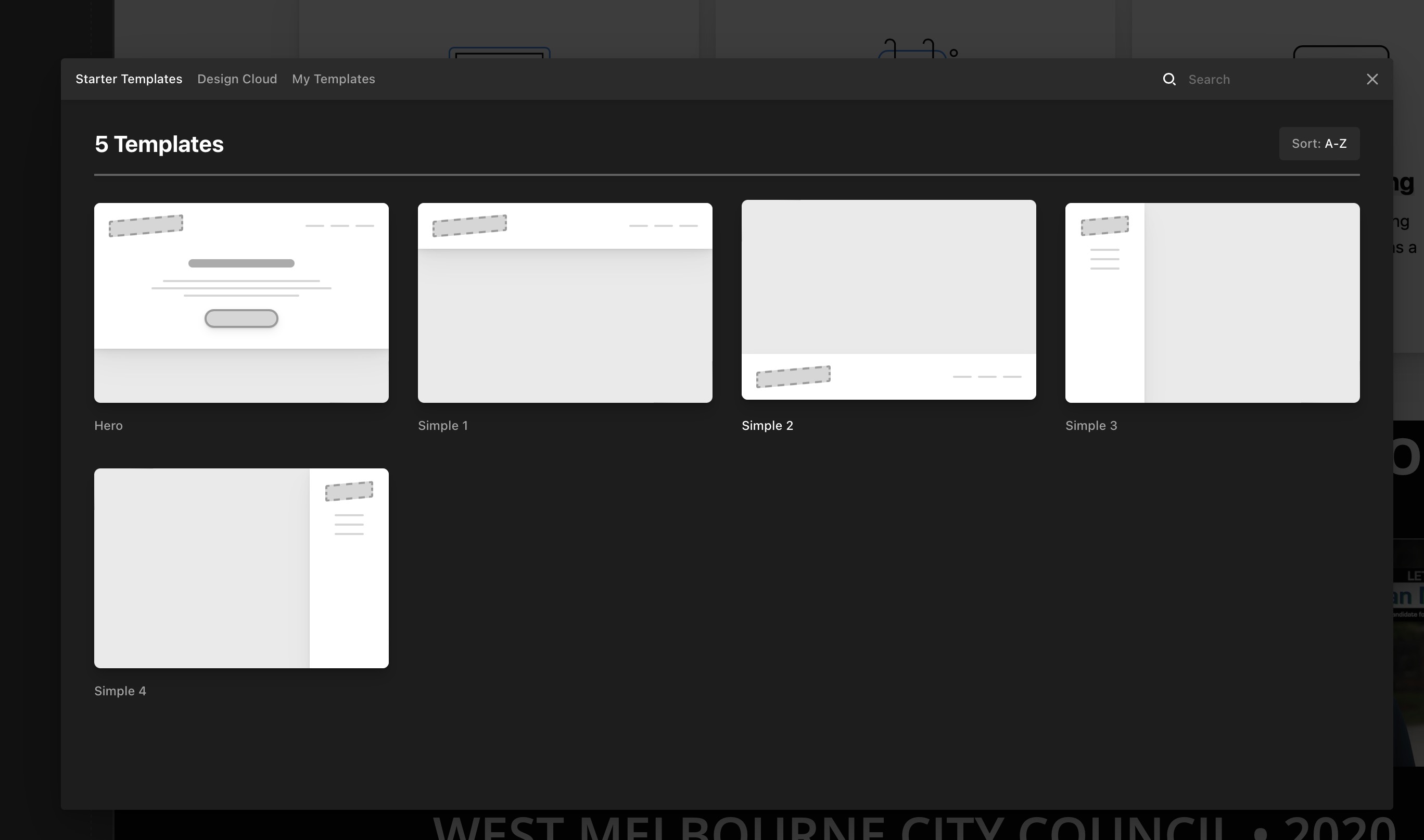Click the search magnifier icon
Viewport: 1424px width, 840px height.
point(1169,79)
